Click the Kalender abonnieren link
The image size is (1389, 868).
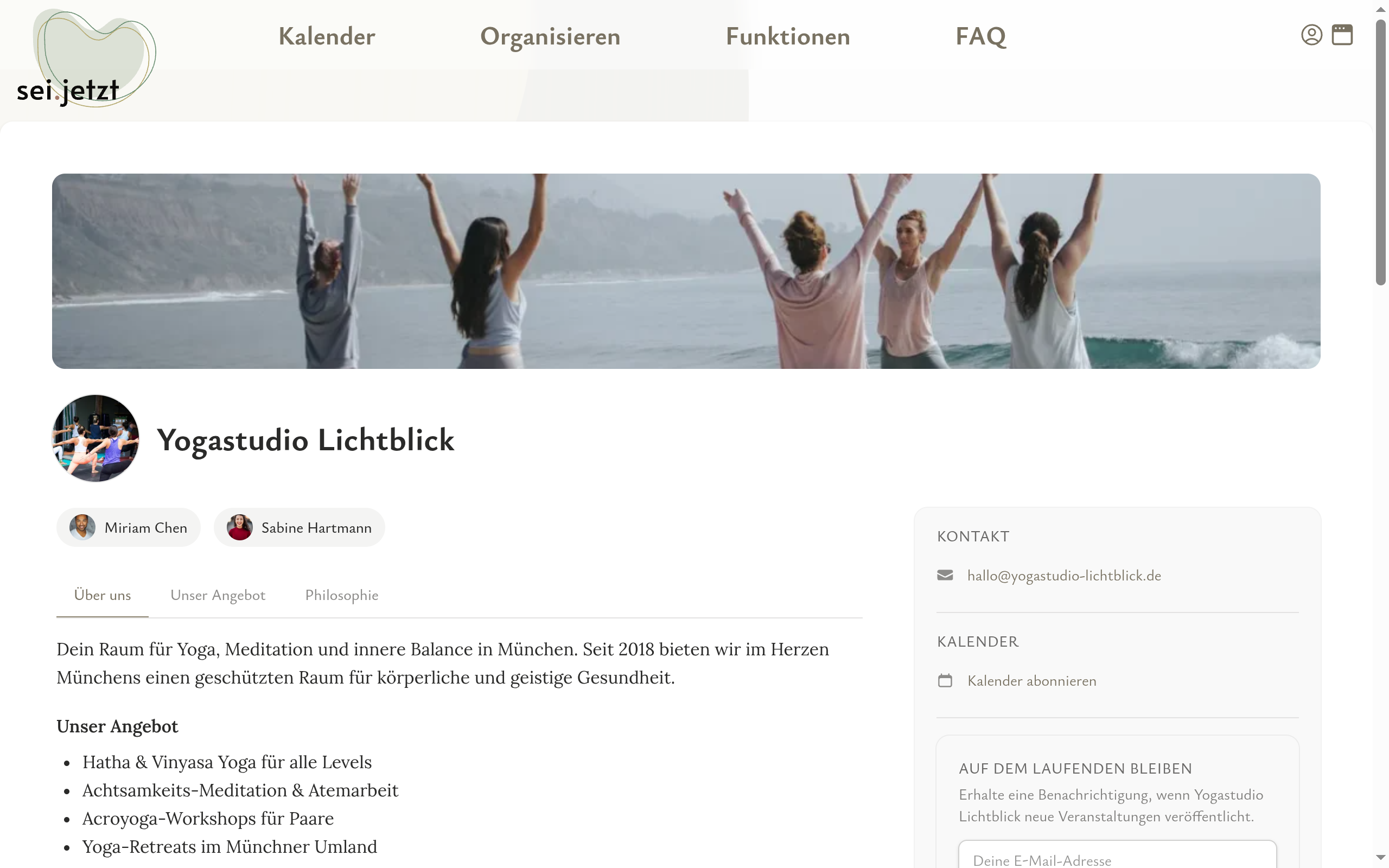1031,681
